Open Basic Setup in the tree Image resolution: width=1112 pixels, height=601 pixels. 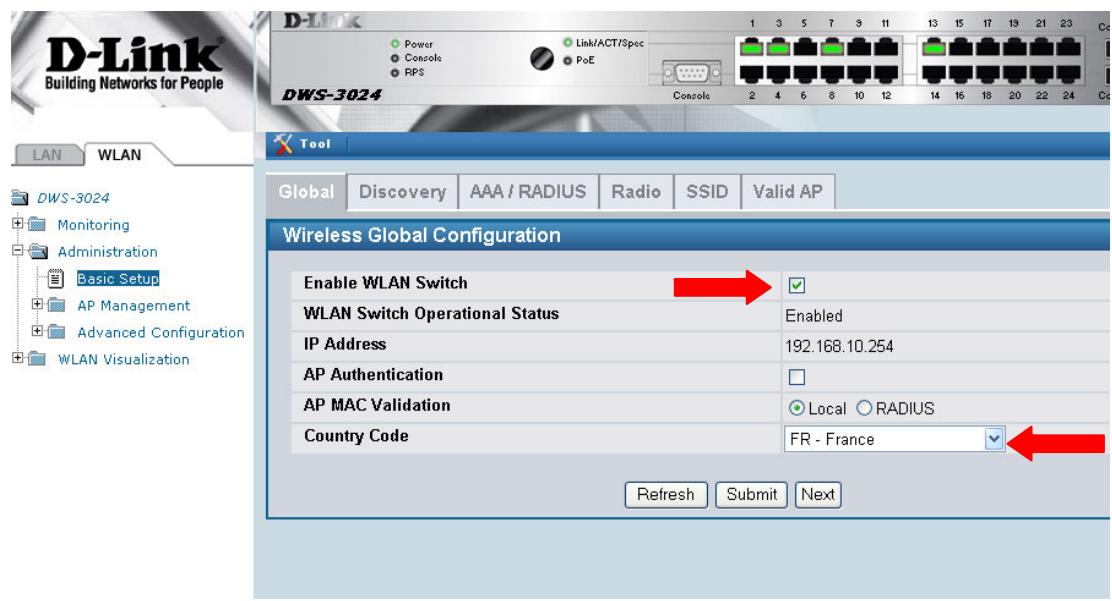[x=118, y=279]
